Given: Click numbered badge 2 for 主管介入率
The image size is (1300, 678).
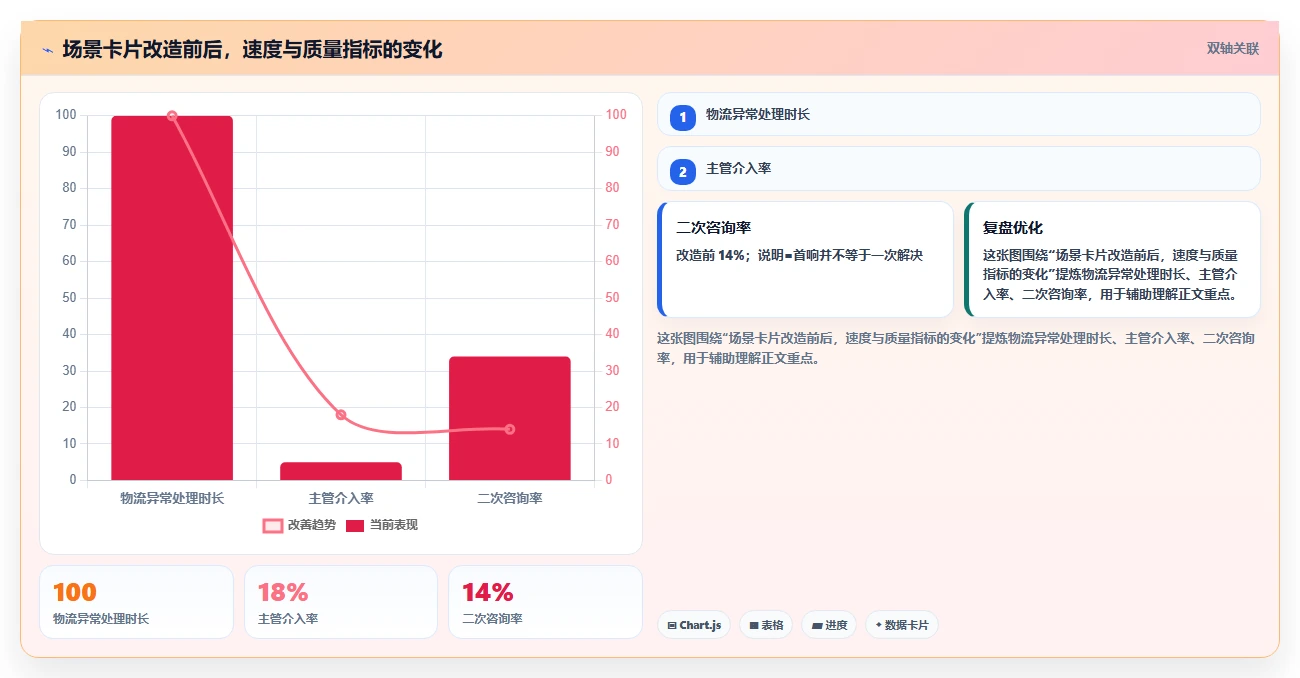Looking at the screenshot, I should pyautogui.click(x=683, y=172).
